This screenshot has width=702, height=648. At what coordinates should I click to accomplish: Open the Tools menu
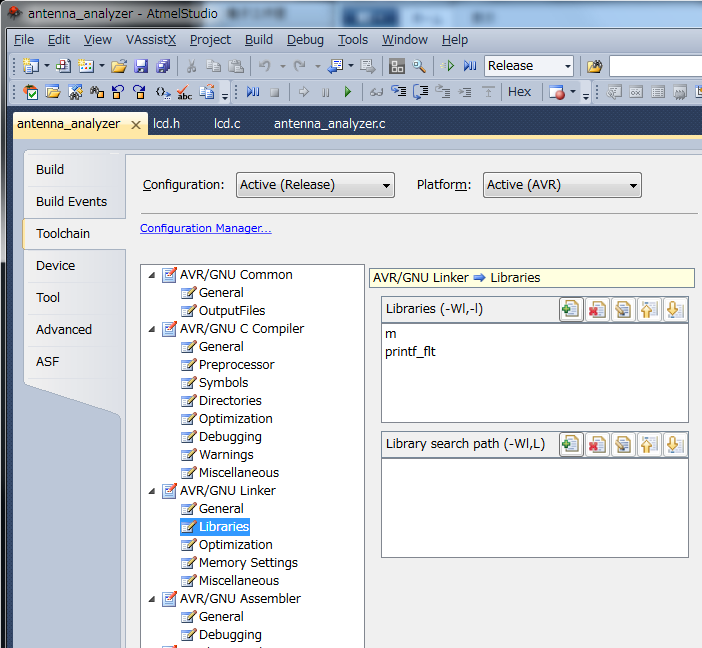click(x=353, y=40)
